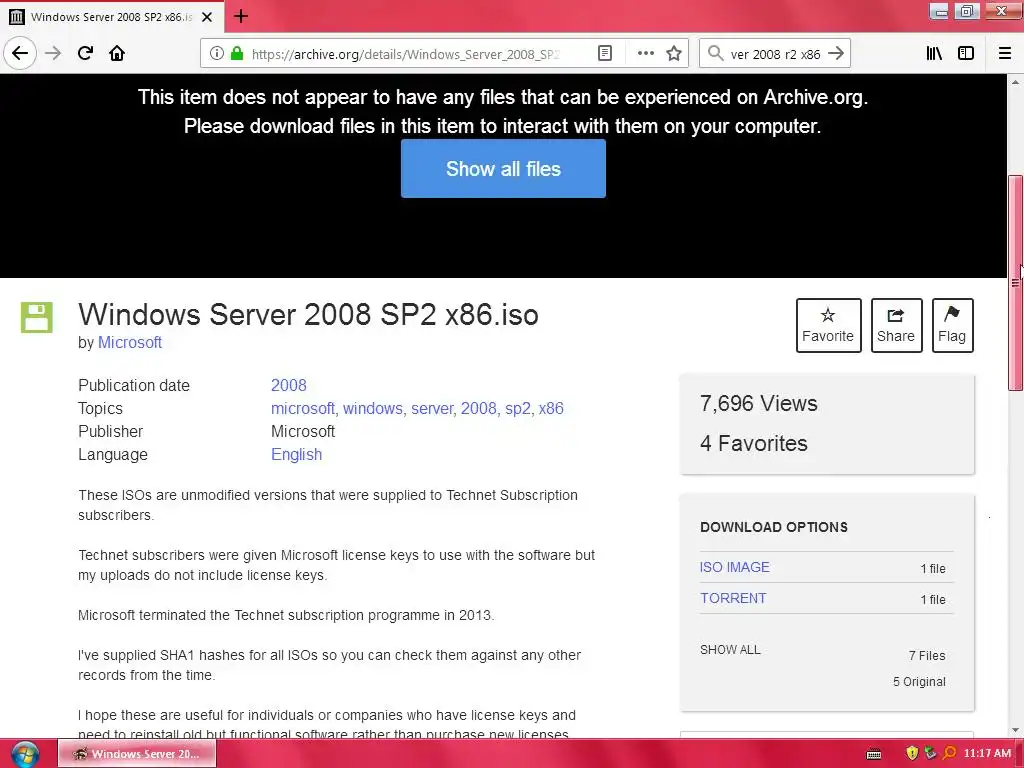Click the 11:17 AM taskbar clock
Screen dimensions: 1024x768
[x=987, y=754]
